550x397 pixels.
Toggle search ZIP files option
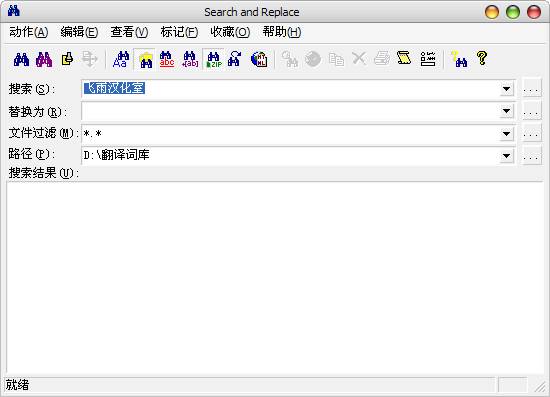point(213,59)
